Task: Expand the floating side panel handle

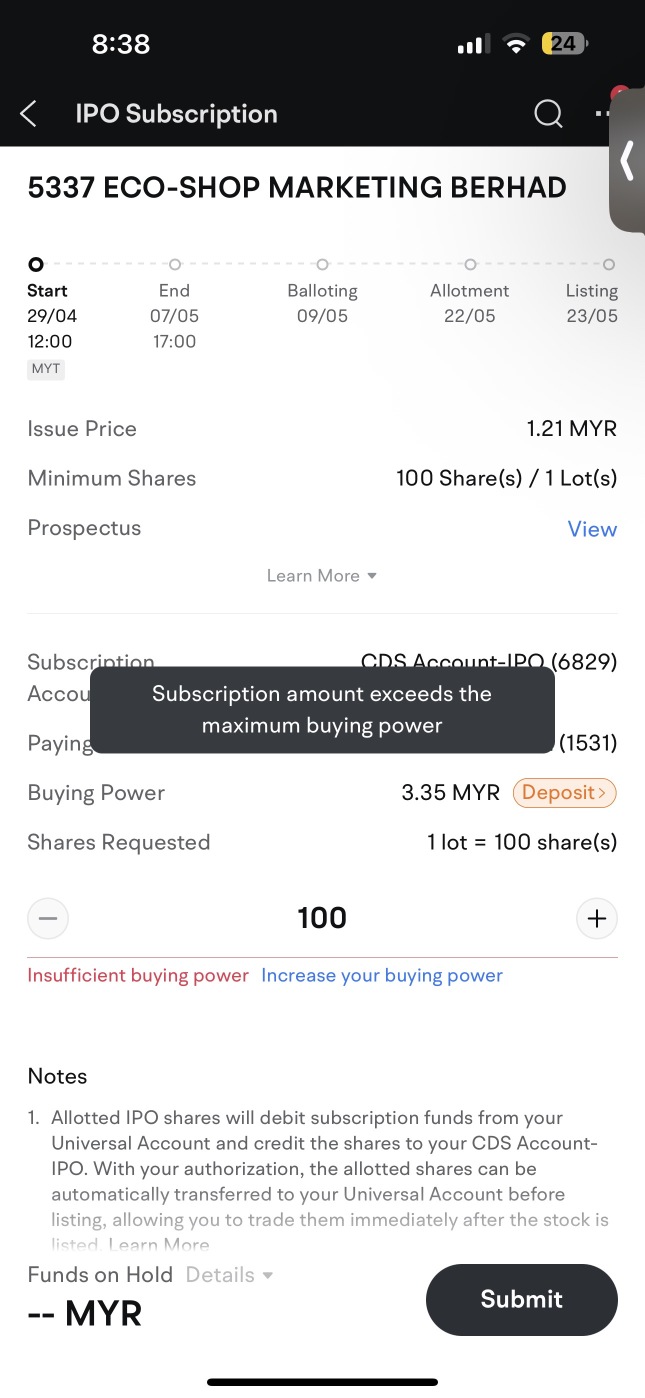Action: pyautogui.click(x=627, y=160)
